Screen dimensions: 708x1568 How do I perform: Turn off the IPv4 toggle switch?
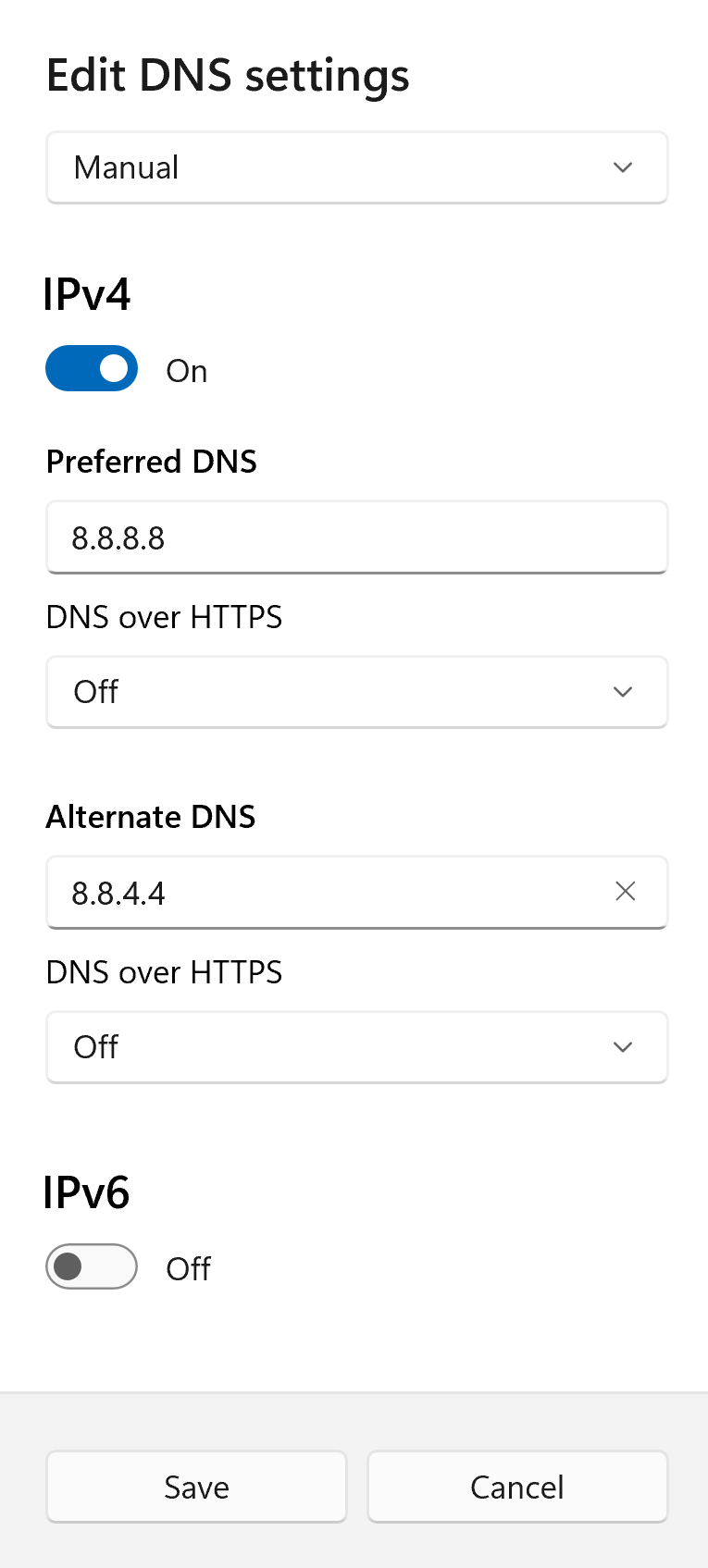(x=92, y=369)
